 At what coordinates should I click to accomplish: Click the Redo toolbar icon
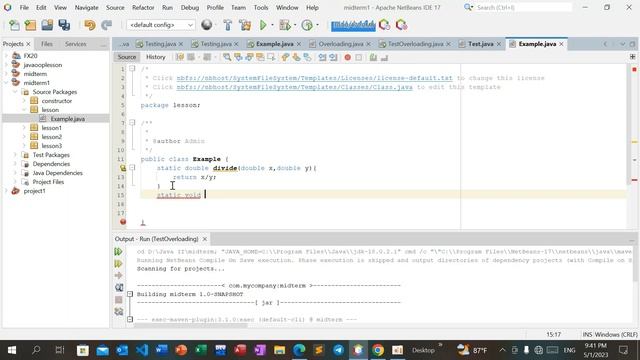[107, 25]
